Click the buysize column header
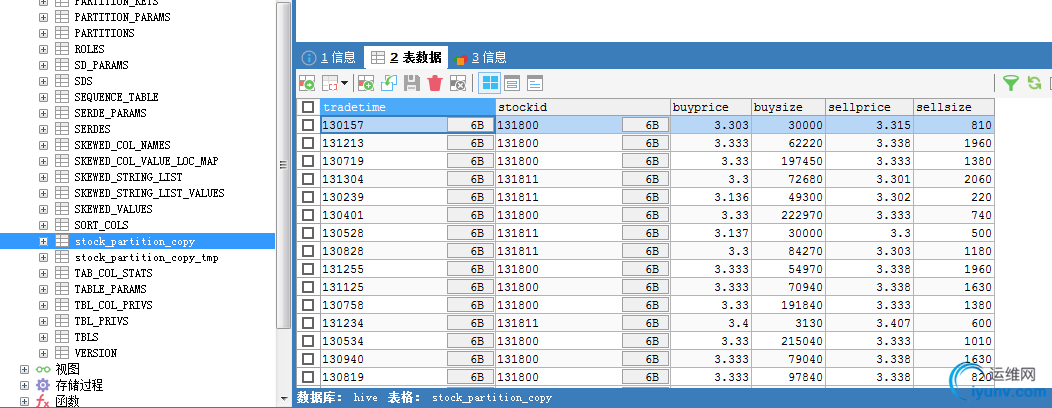This screenshot has width=1052, height=408. click(789, 107)
